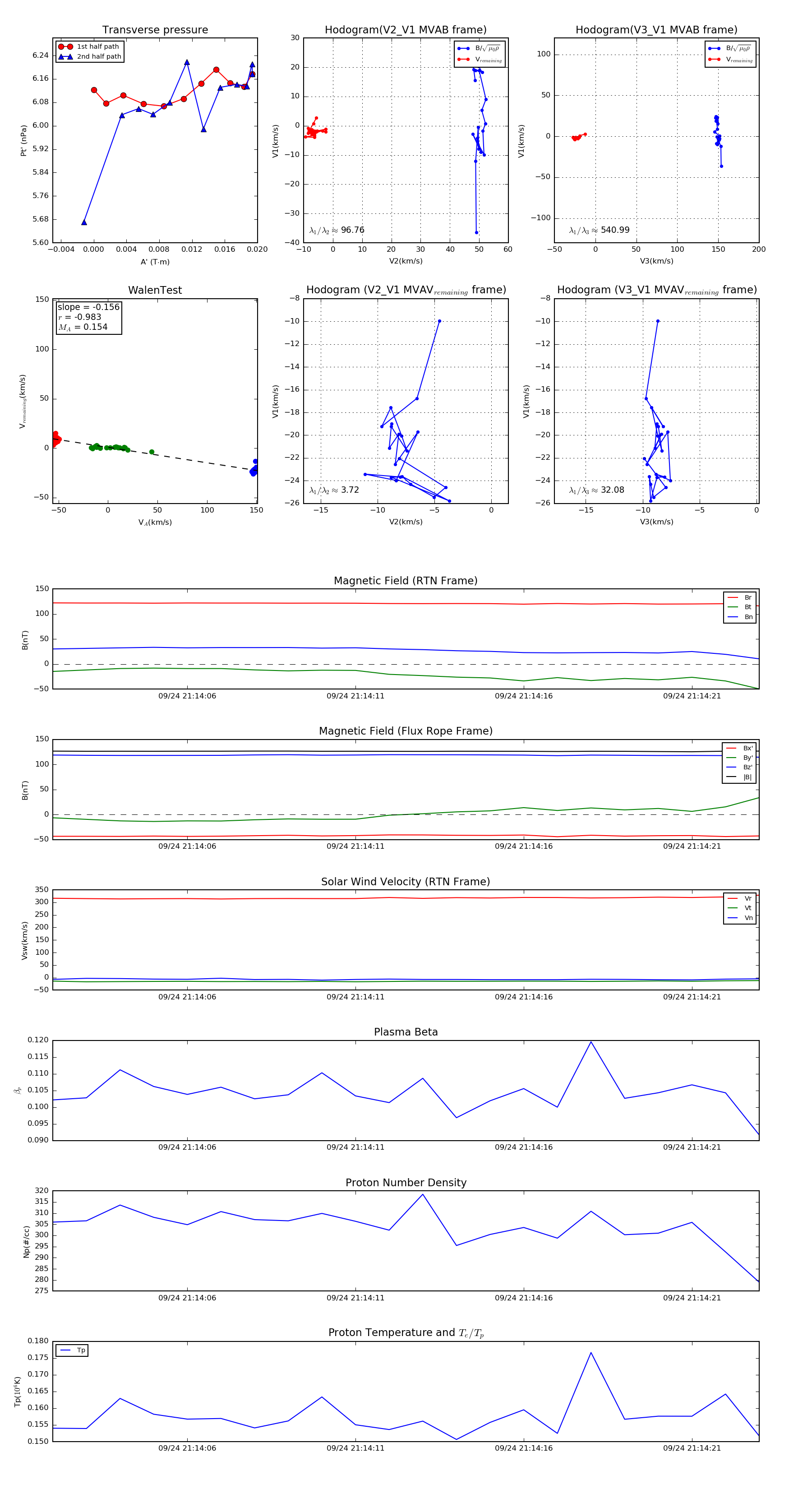This screenshot has width=812, height=1489.
Task: Click the "Bx'" legend entry
Action: click(739, 748)
